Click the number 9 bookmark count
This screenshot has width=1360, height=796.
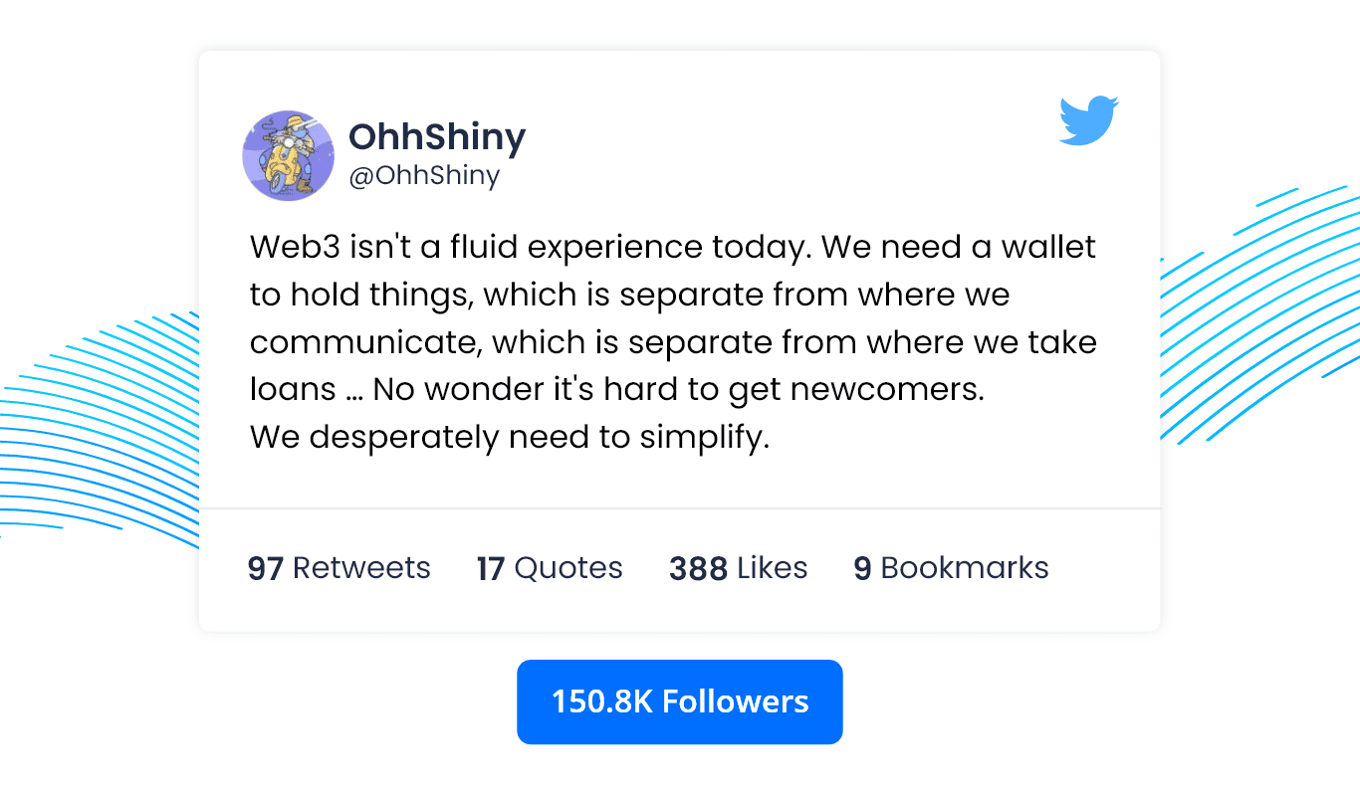[x=862, y=568]
